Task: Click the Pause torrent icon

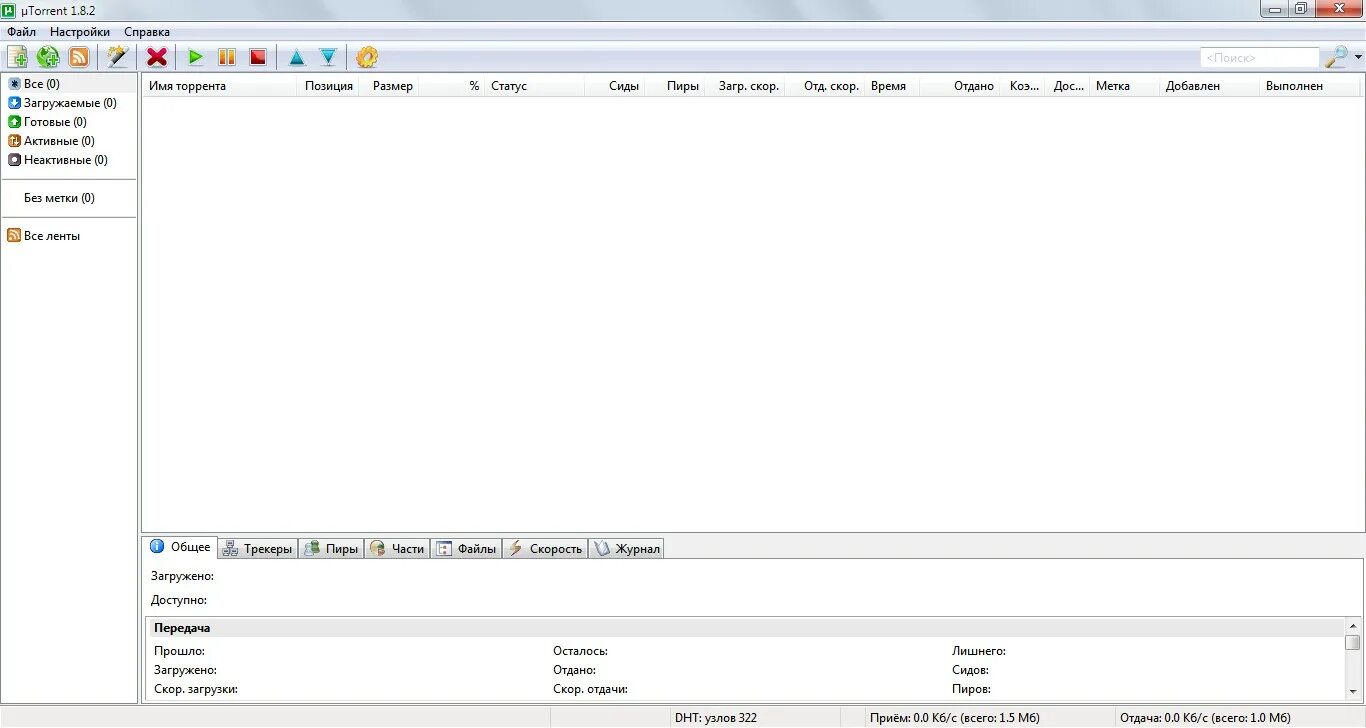Action: [227, 57]
